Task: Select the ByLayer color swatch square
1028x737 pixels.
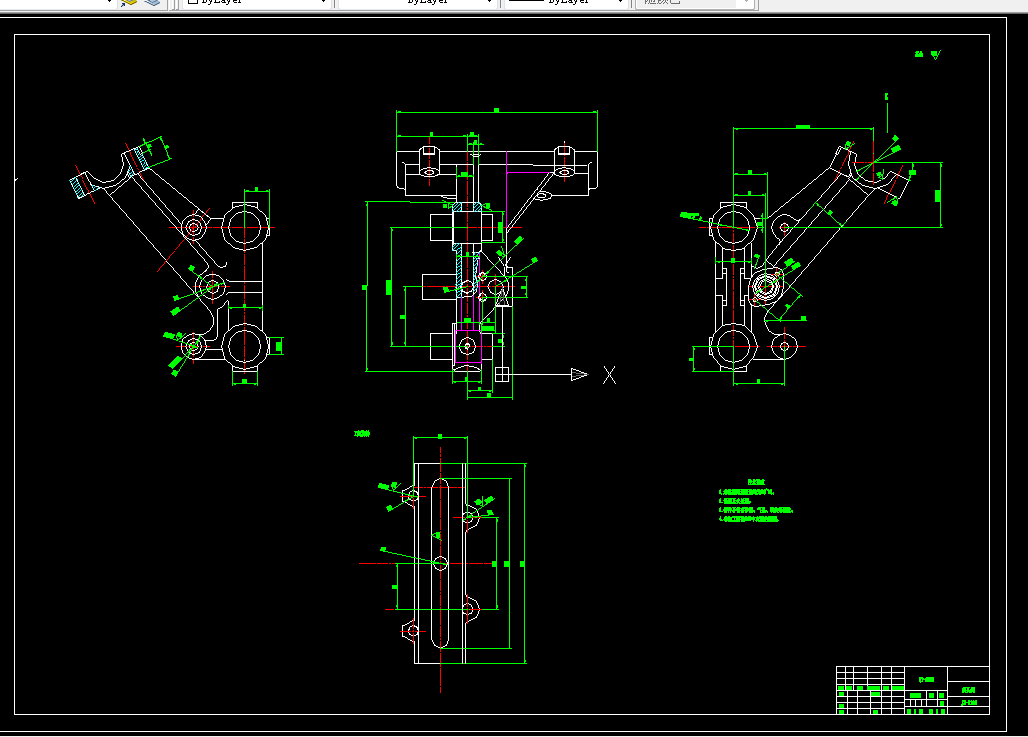Action: coord(193,2)
